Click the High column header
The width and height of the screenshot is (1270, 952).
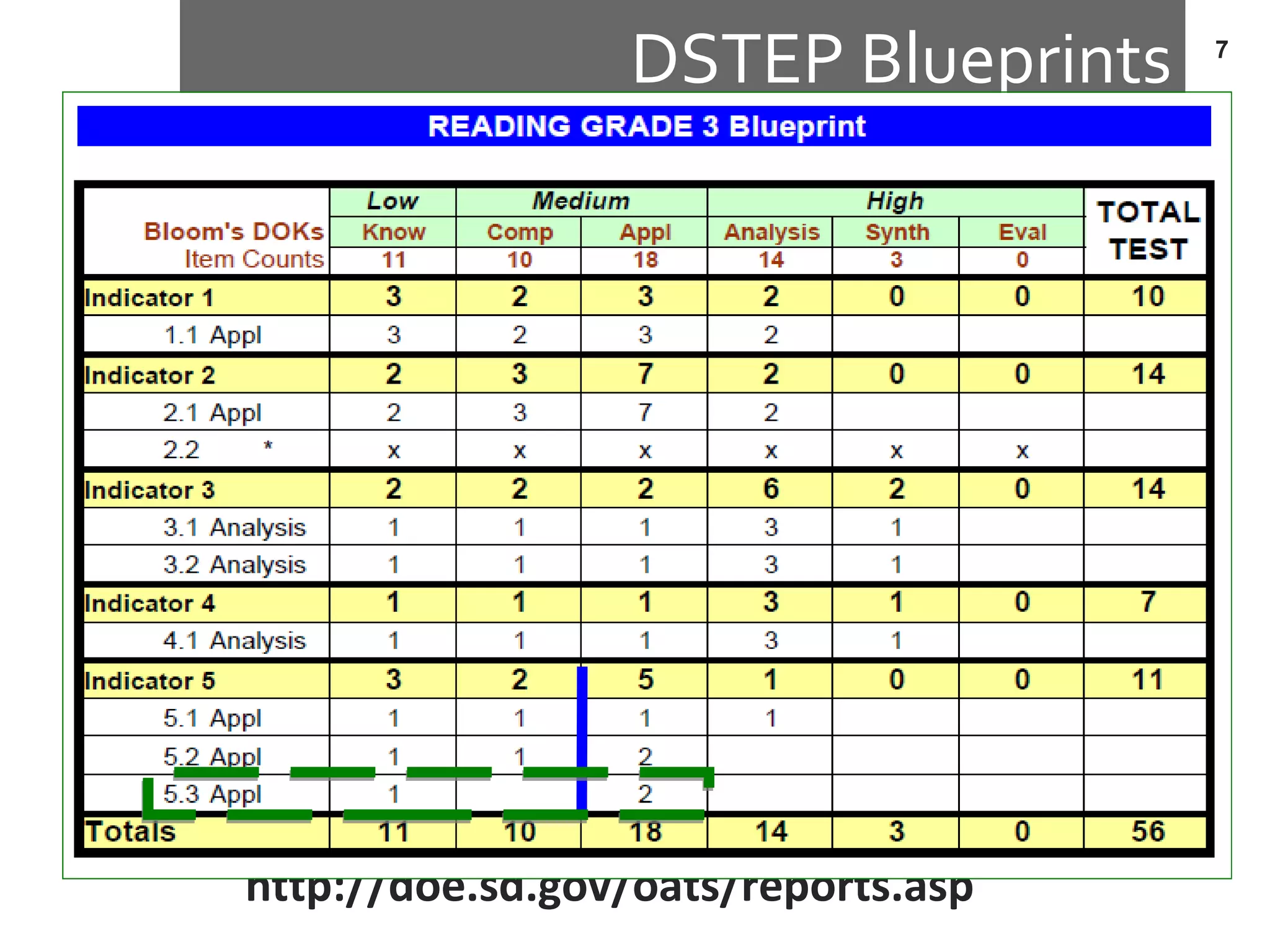click(x=895, y=201)
